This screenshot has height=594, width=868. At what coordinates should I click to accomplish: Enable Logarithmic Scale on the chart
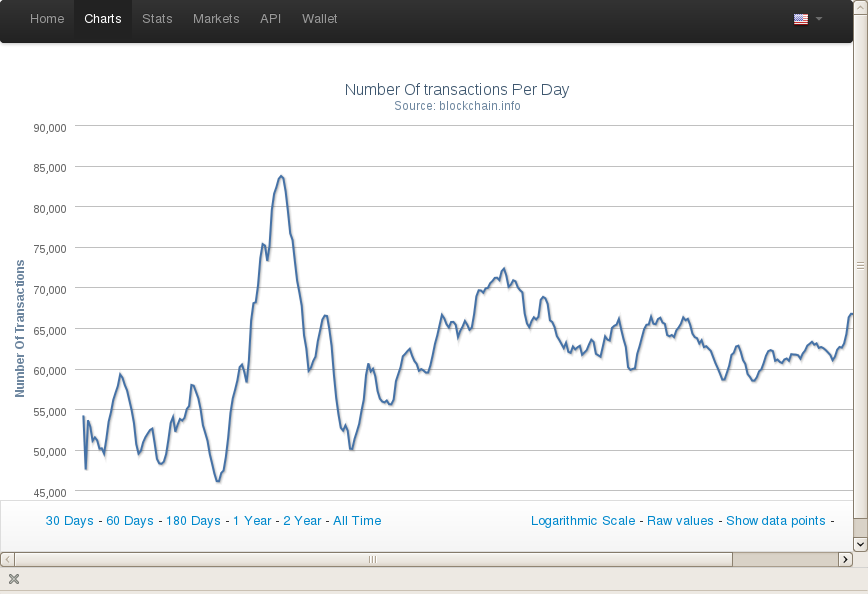pos(583,521)
